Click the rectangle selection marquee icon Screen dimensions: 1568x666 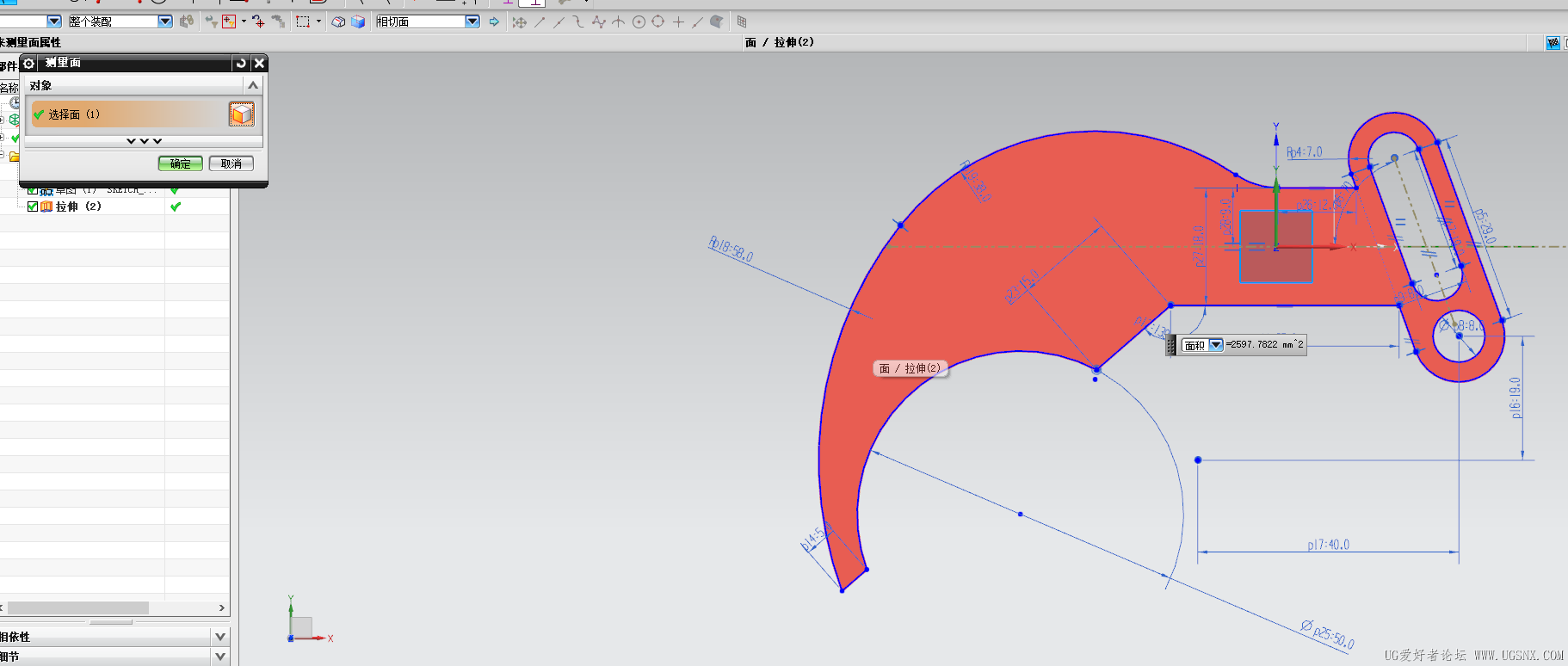click(303, 22)
